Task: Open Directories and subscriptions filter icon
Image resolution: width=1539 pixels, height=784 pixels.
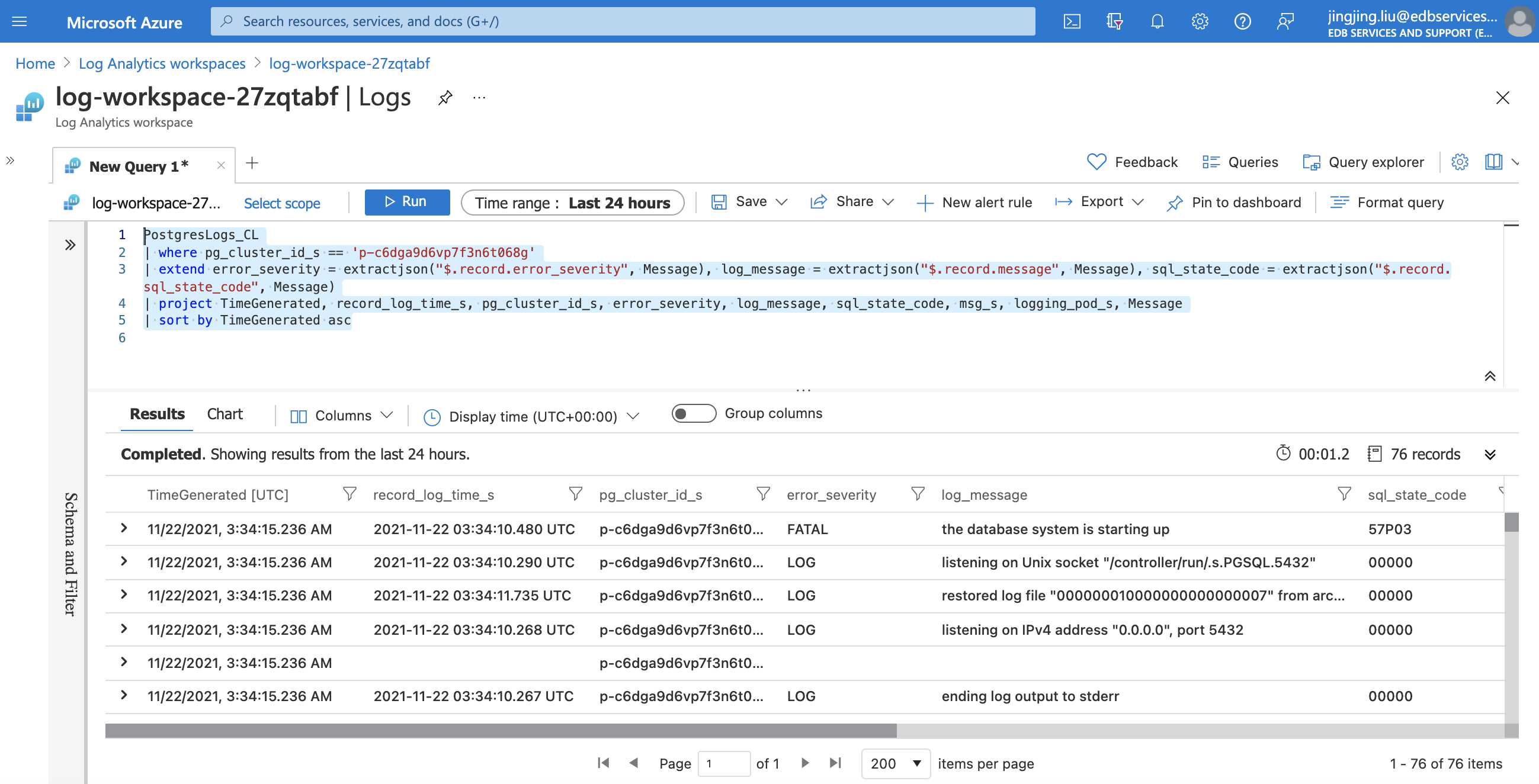Action: pyautogui.click(x=1114, y=21)
